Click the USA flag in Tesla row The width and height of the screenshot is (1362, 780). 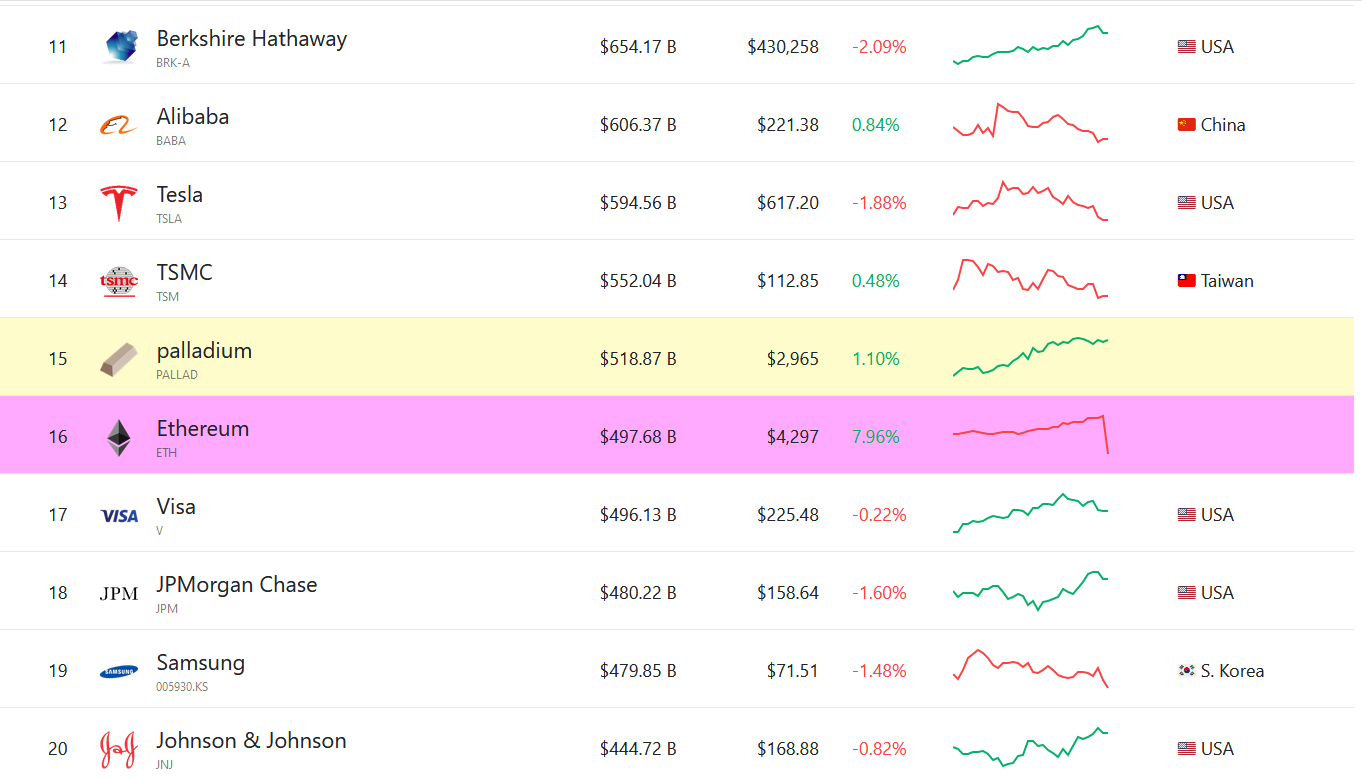pos(1187,202)
